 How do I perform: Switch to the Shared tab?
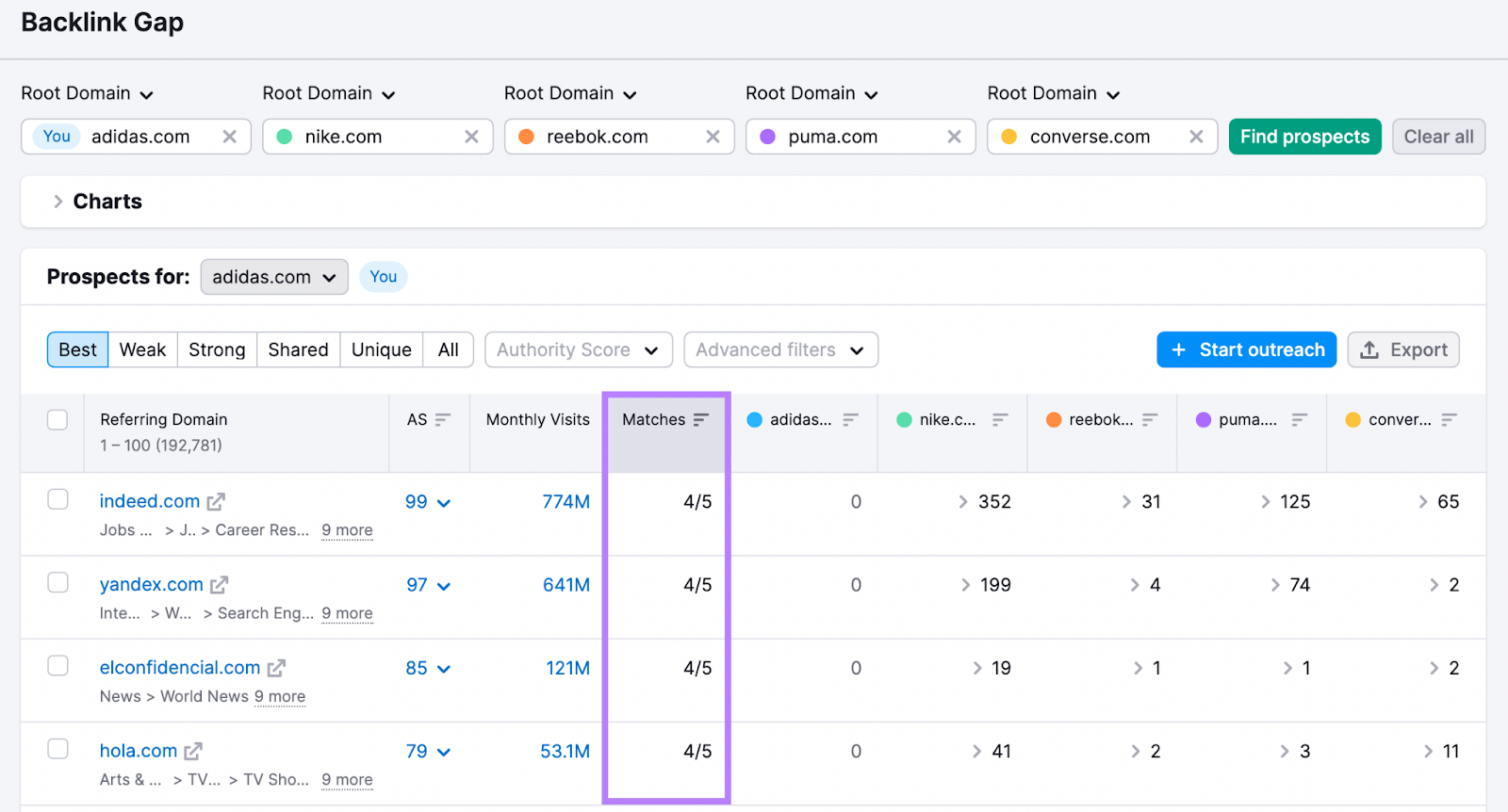pos(298,349)
